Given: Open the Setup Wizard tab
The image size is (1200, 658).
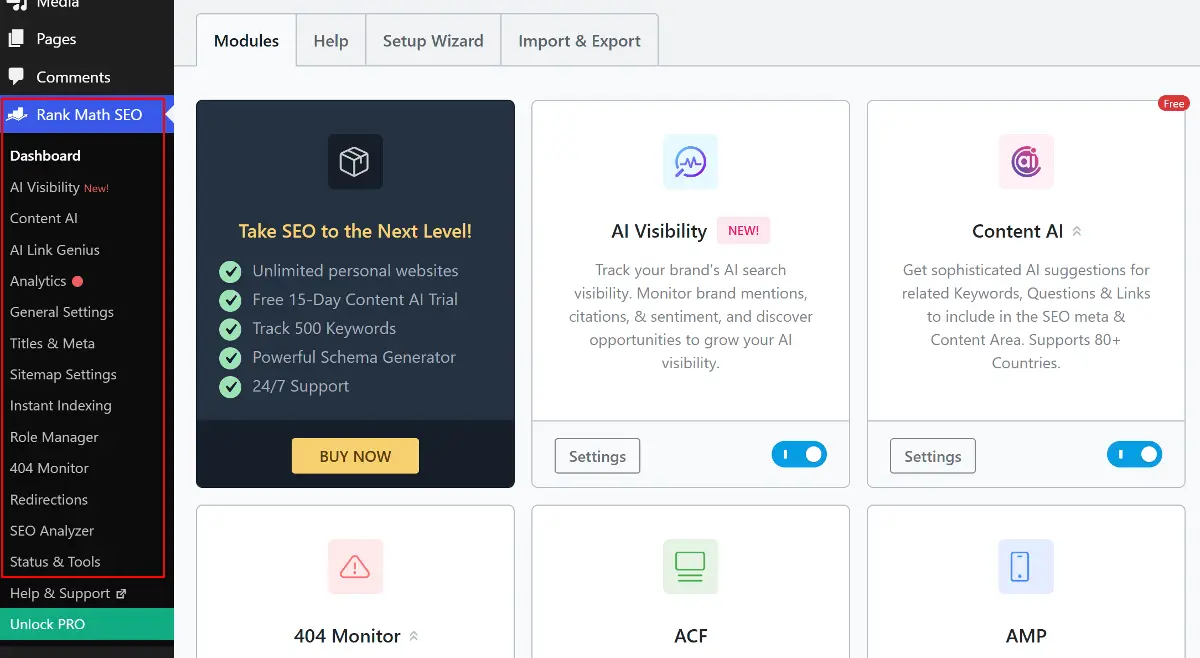Looking at the screenshot, I should (433, 41).
